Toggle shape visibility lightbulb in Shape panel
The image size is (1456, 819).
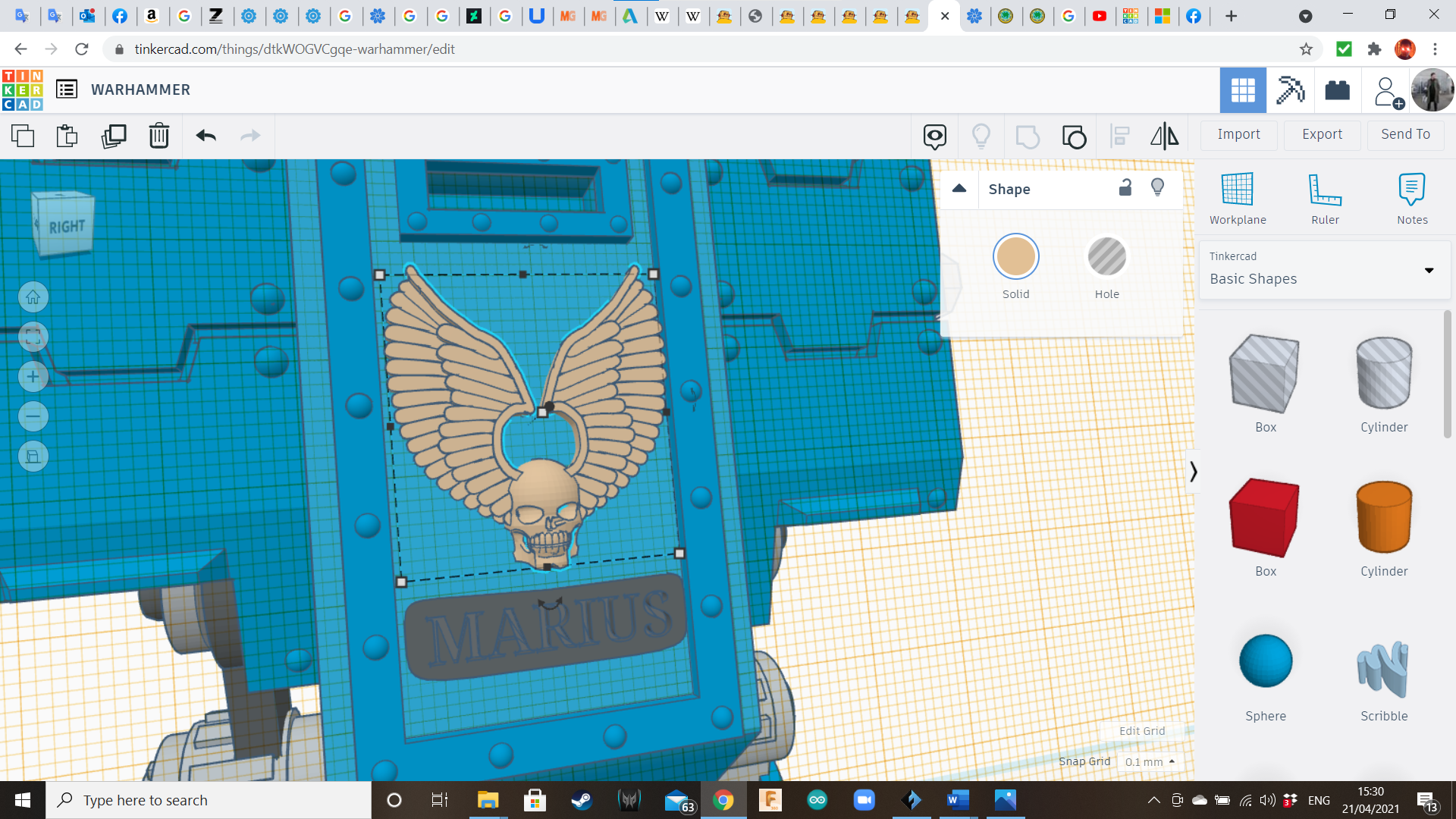coord(1157,187)
